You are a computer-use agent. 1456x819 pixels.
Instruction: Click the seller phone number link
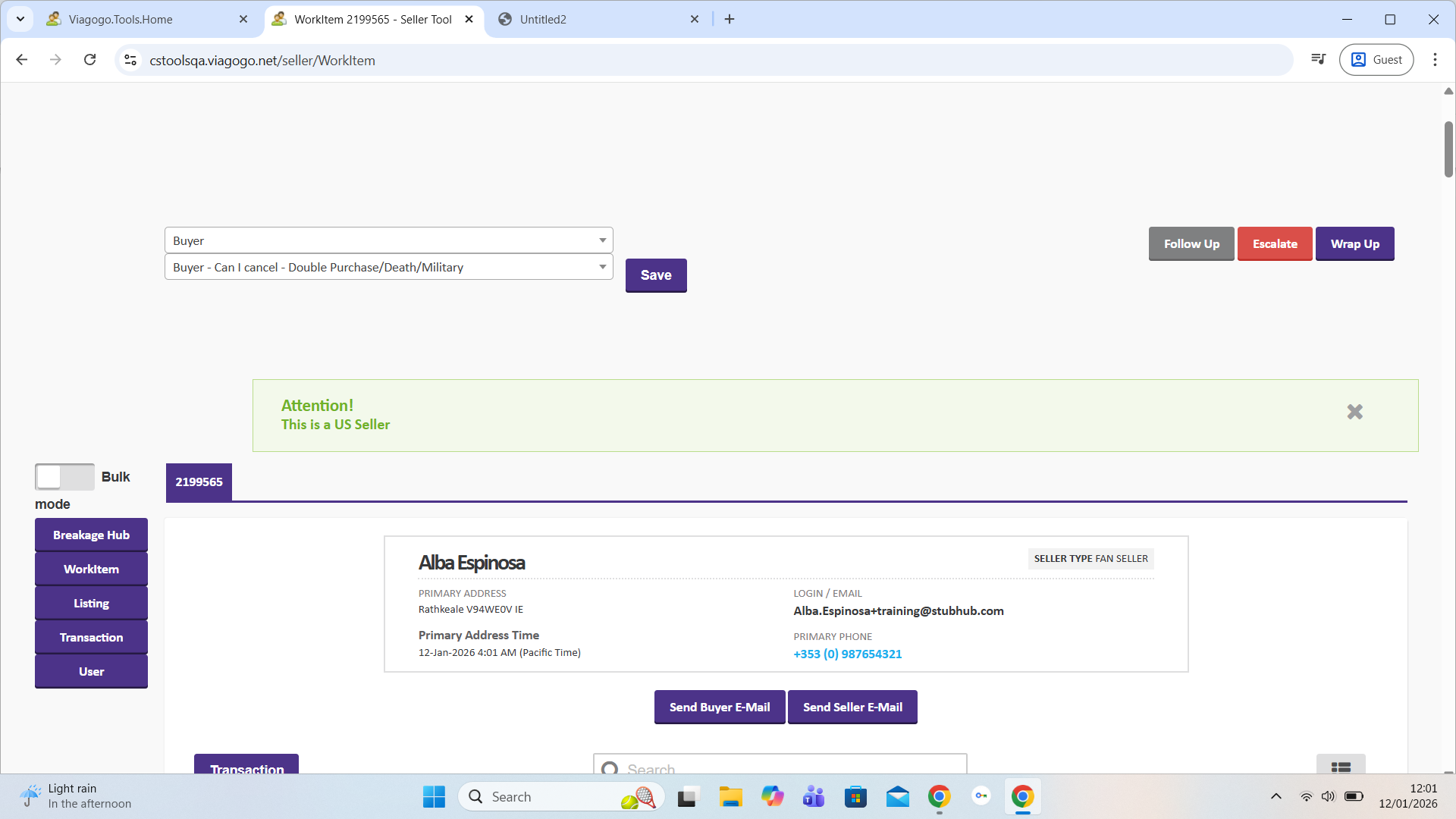847,654
